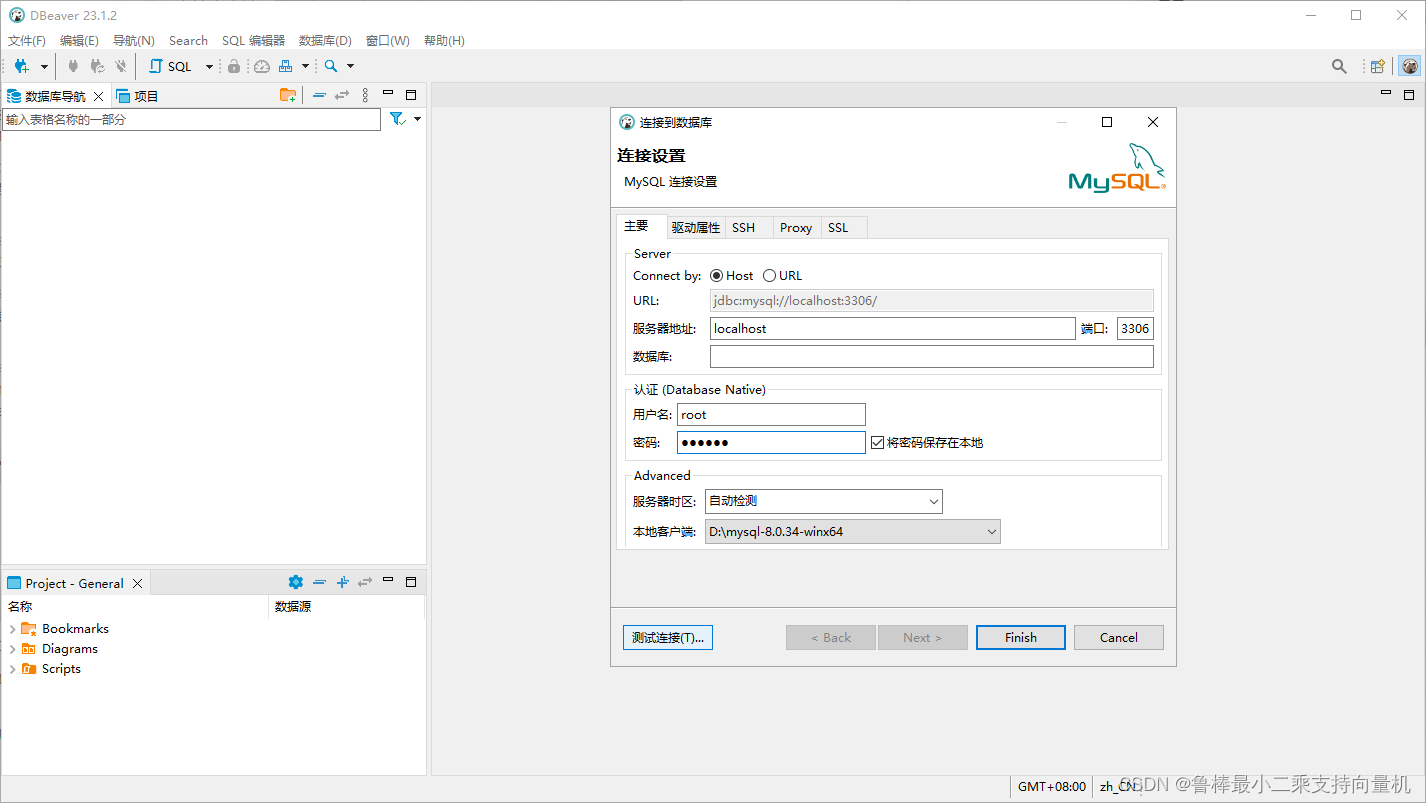1426x803 pixels.
Task: Click the 测试连接(T)... button
Action: pos(668,637)
